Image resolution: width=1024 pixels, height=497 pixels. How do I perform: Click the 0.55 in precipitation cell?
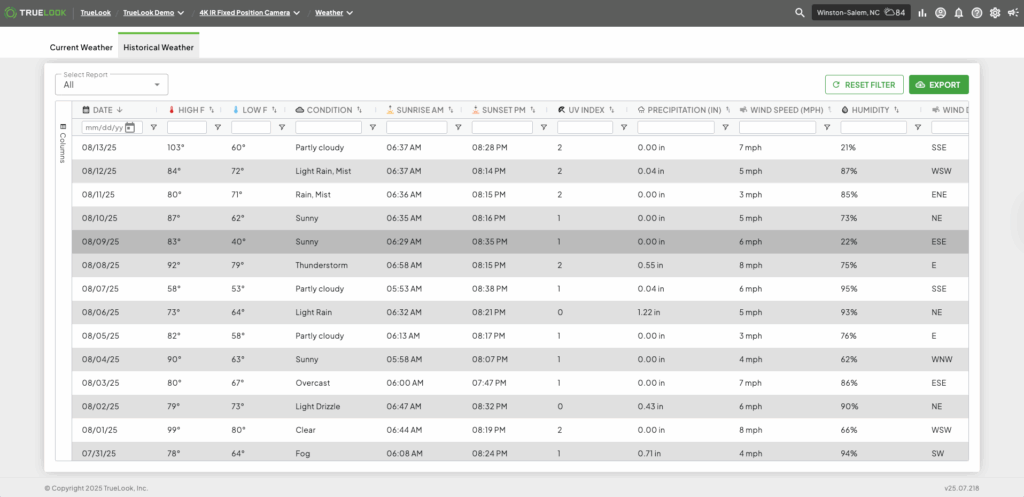(650, 265)
